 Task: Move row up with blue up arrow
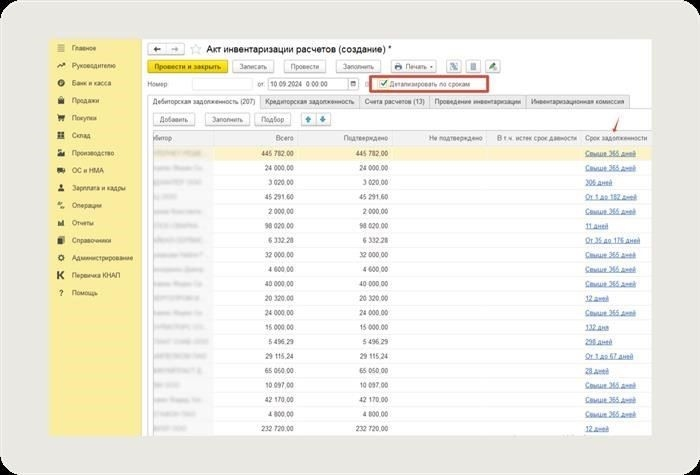[308, 120]
